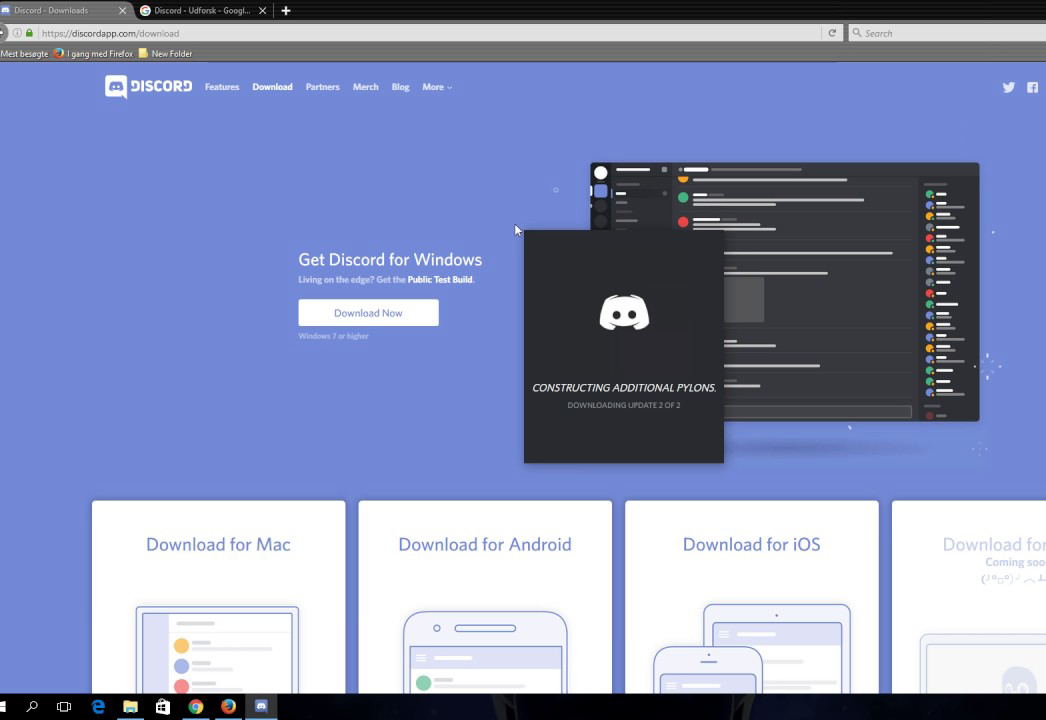
Task: Click 'CONSTRUCTING ADDITIONAL PYLONS.' text
Action: click(x=624, y=388)
